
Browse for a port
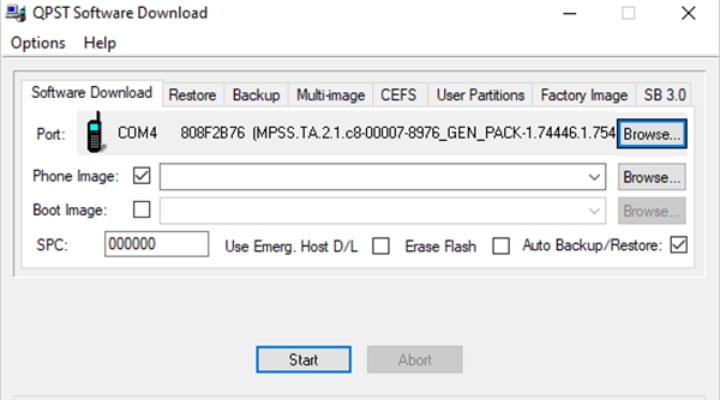point(652,134)
